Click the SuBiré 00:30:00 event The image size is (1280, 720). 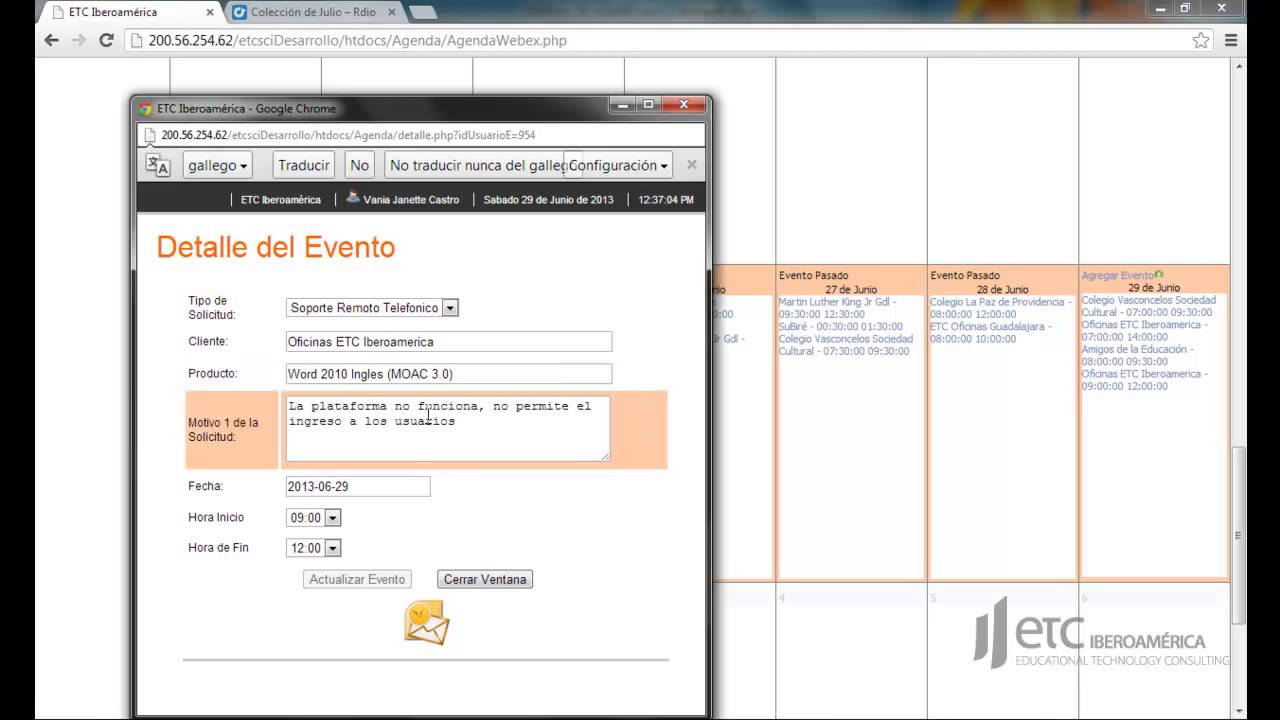pos(840,326)
